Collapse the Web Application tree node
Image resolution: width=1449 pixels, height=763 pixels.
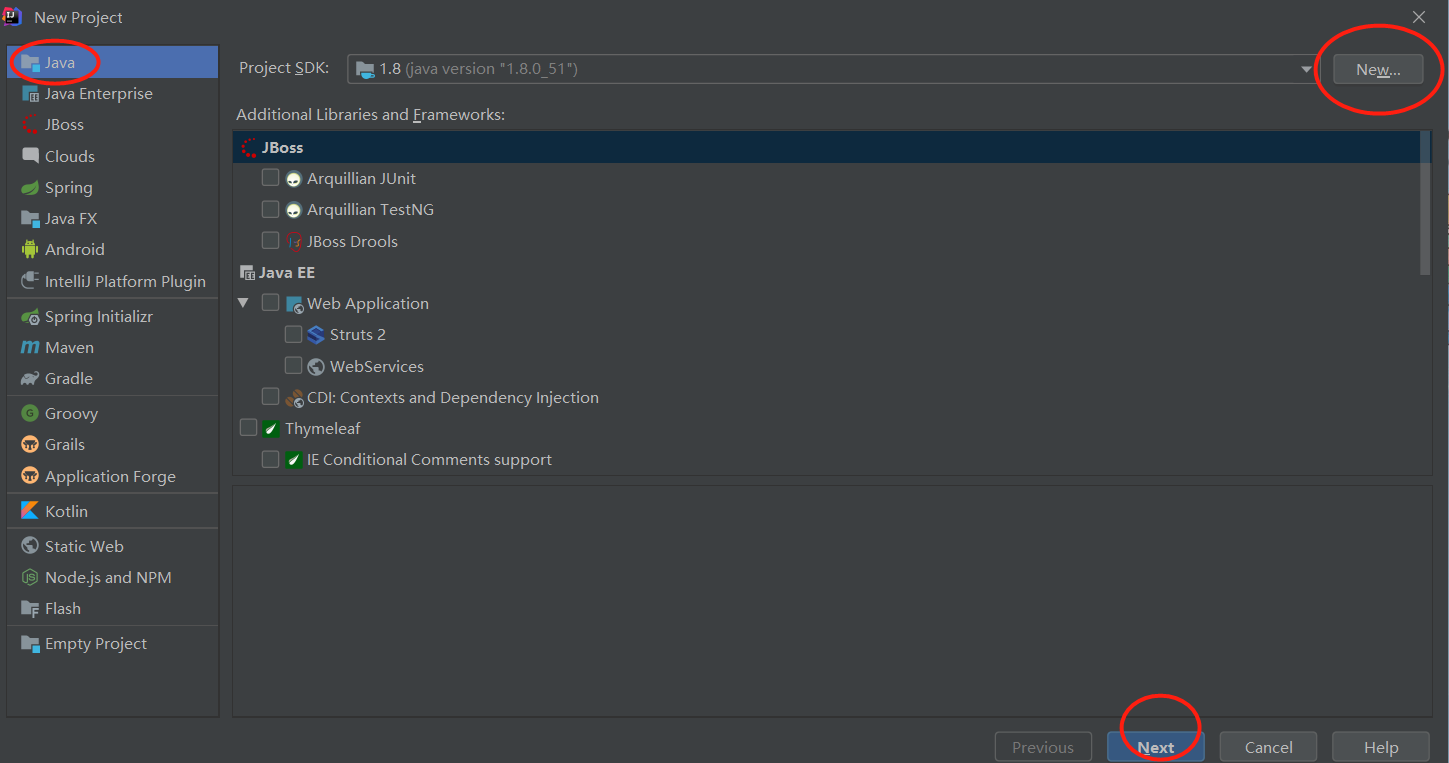(243, 303)
